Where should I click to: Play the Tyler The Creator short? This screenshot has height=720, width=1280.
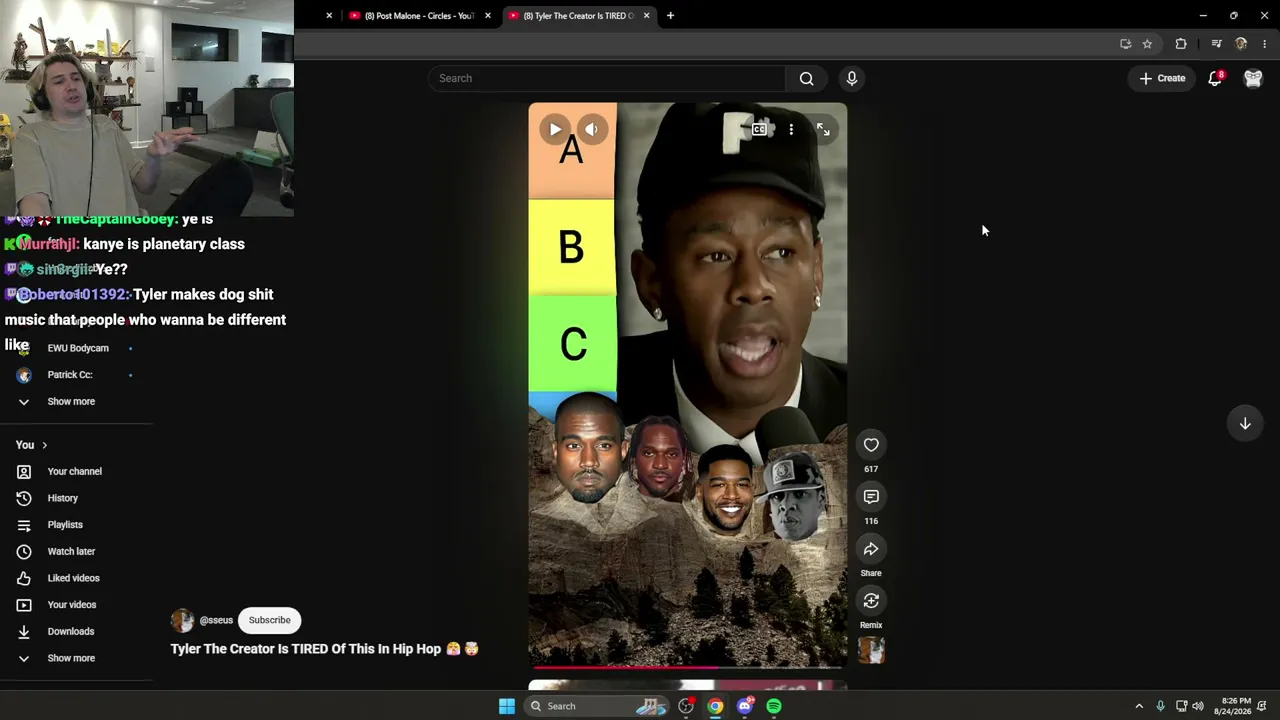[555, 129]
